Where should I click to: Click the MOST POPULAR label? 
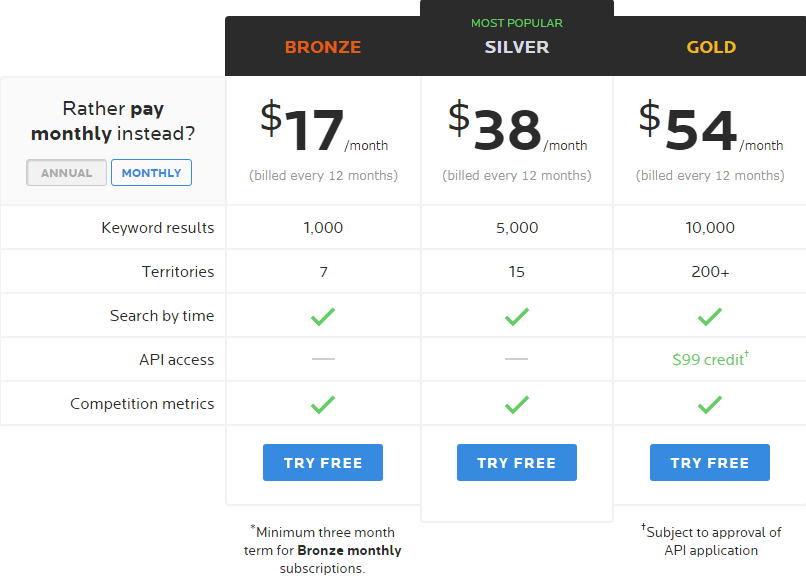(517, 23)
